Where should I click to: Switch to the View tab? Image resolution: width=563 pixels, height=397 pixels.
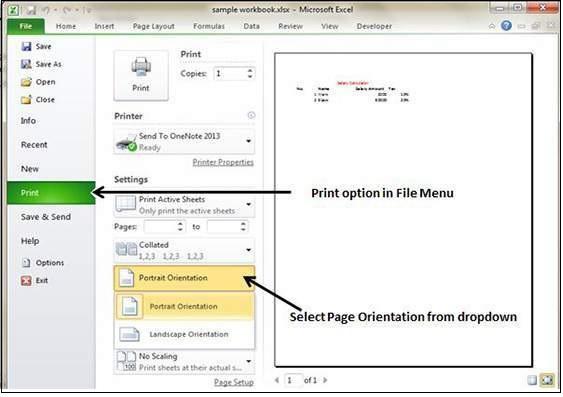tap(330, 26)
